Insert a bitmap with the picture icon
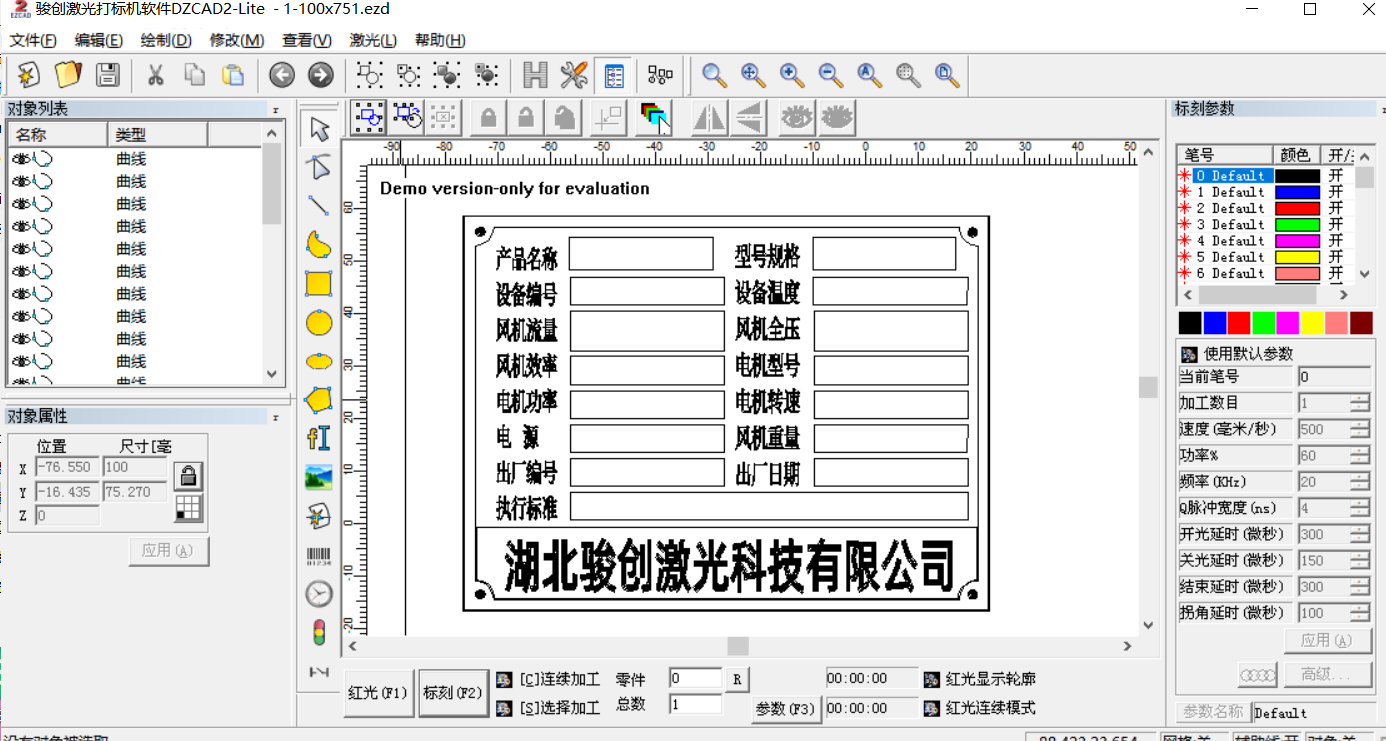Viewport: 1386px width, 741px height. coord(319,477)
